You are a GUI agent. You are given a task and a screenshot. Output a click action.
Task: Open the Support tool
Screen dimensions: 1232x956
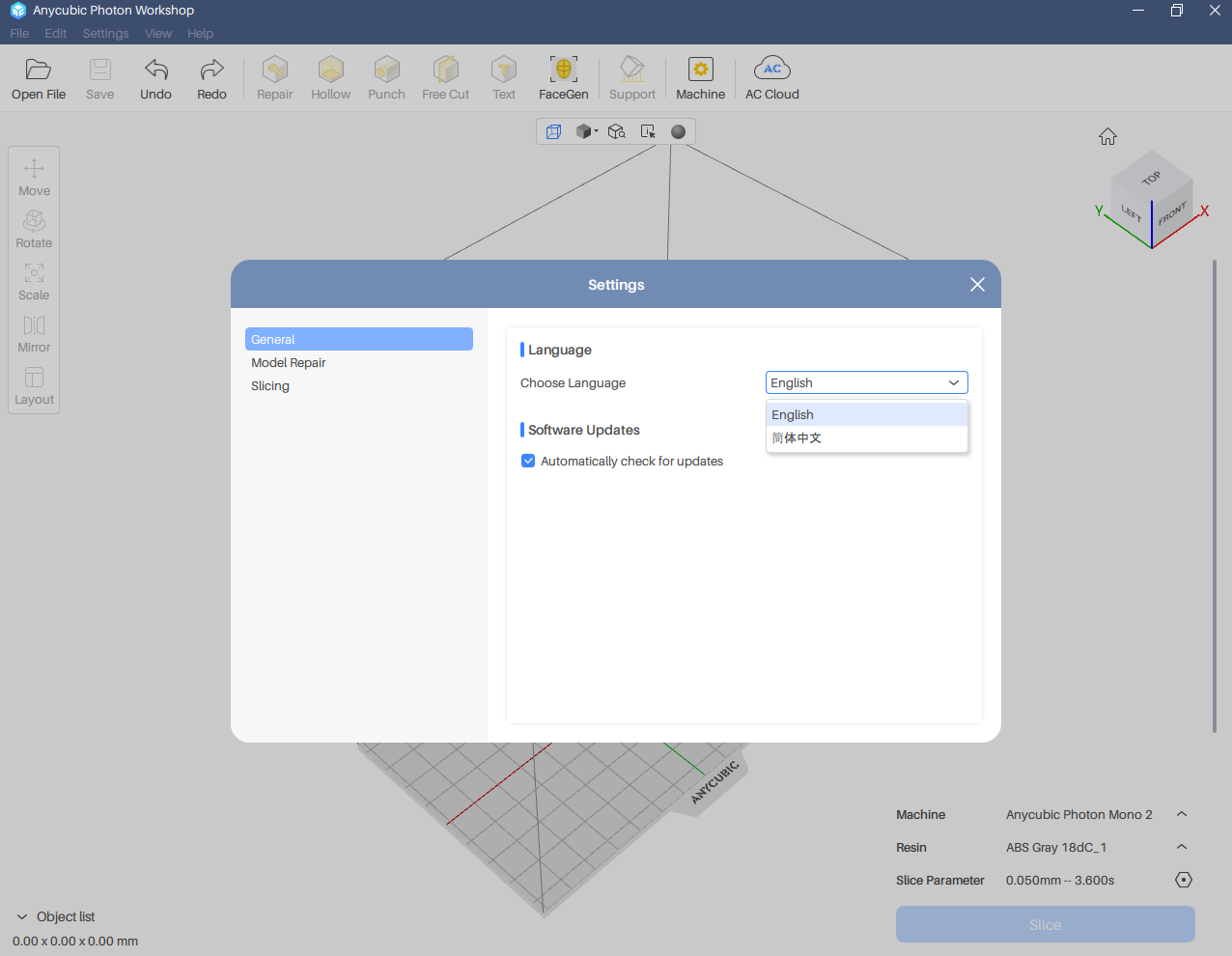click(x=632, y=79)
